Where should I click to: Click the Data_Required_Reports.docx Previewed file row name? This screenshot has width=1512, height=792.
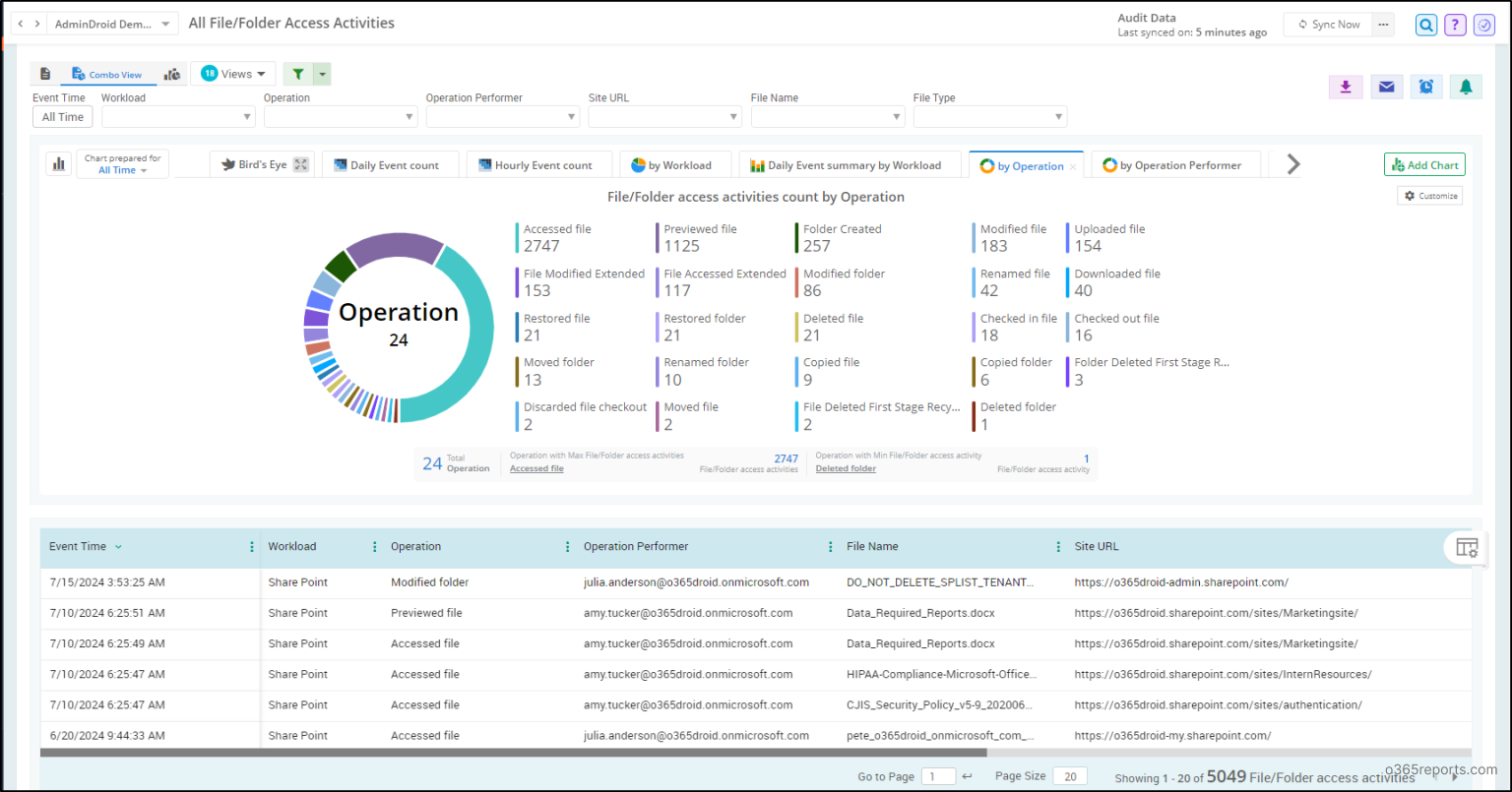click(920, 613)
